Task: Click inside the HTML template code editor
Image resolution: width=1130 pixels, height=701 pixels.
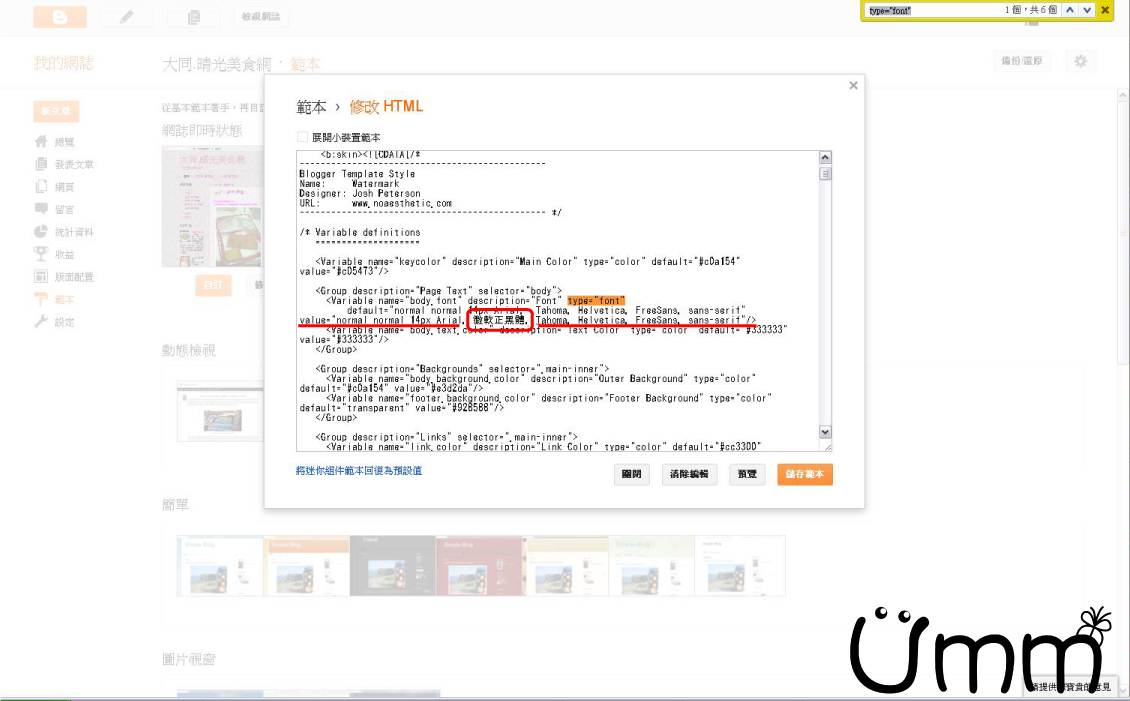Action: 557,300
